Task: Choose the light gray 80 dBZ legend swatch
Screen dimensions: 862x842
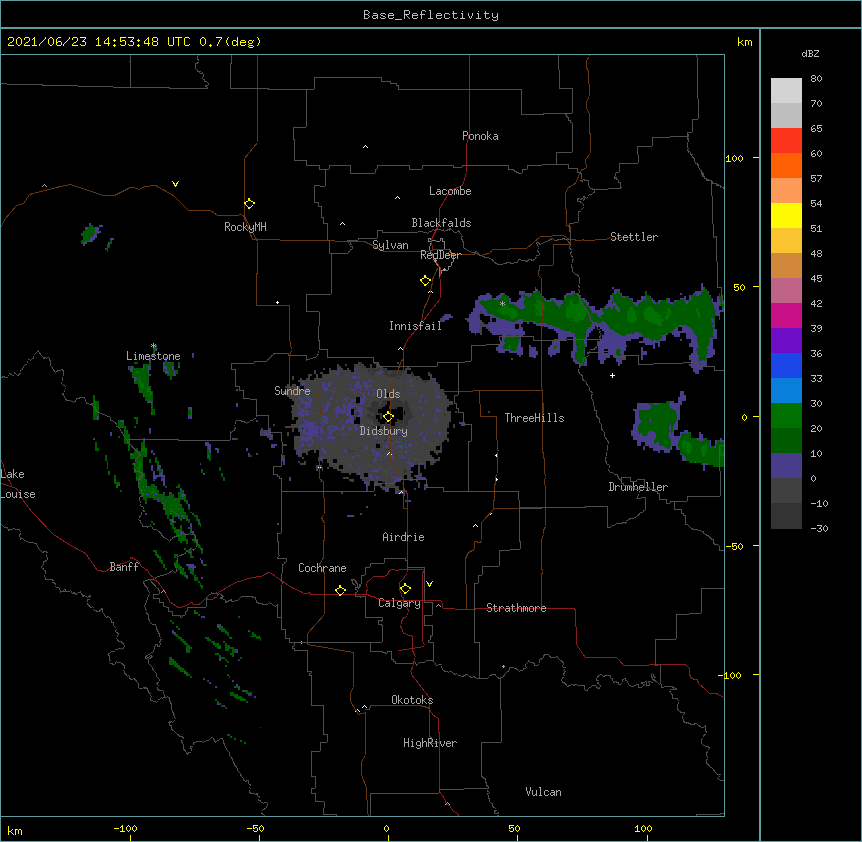Action: [x=786, y=91]
